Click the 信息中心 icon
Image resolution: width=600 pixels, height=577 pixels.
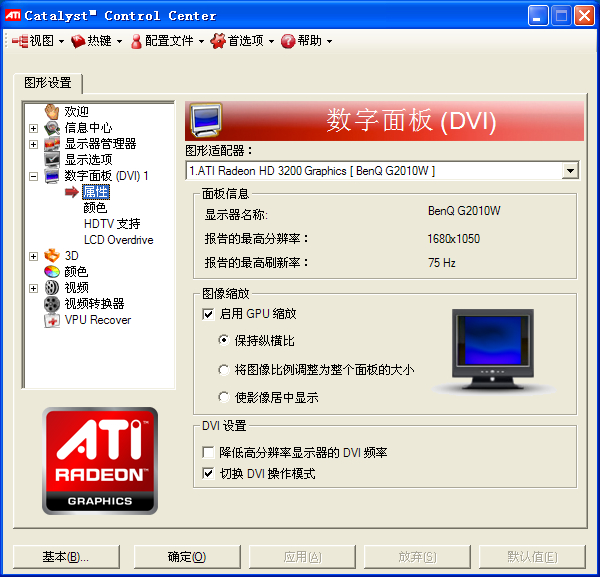click(x=52, y=128)
